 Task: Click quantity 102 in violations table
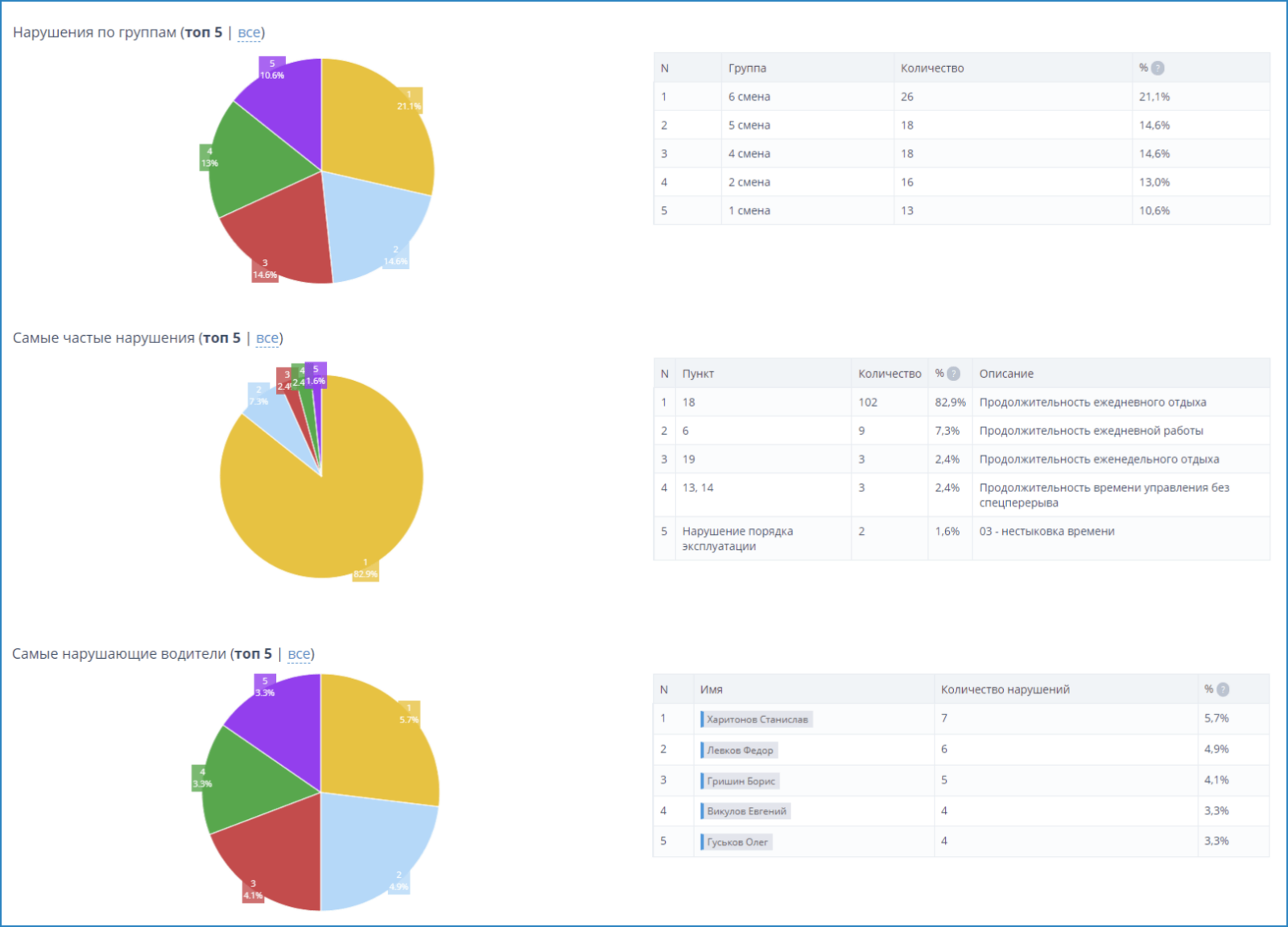pos(868,402)
